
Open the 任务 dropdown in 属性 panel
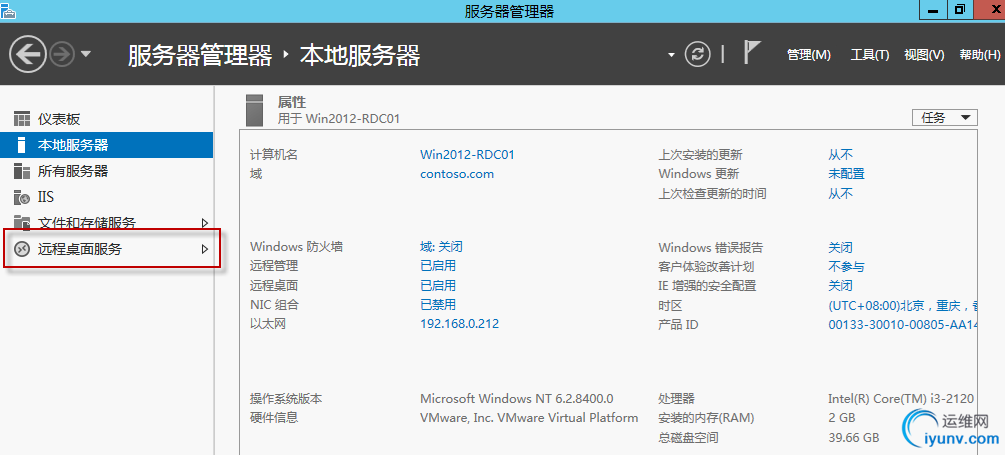pyautogui.click(x=944, y=118)
